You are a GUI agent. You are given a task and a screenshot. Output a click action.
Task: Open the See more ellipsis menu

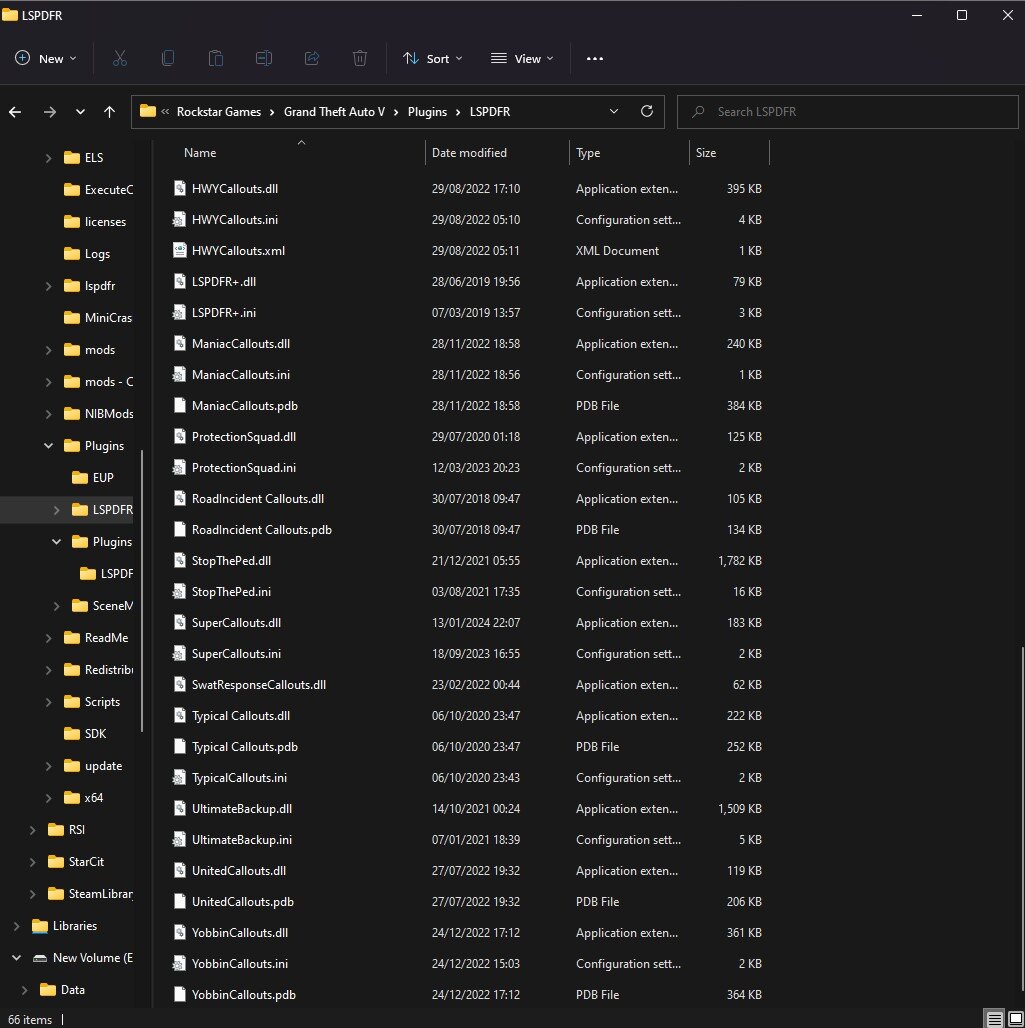click(x=595, y=59)
